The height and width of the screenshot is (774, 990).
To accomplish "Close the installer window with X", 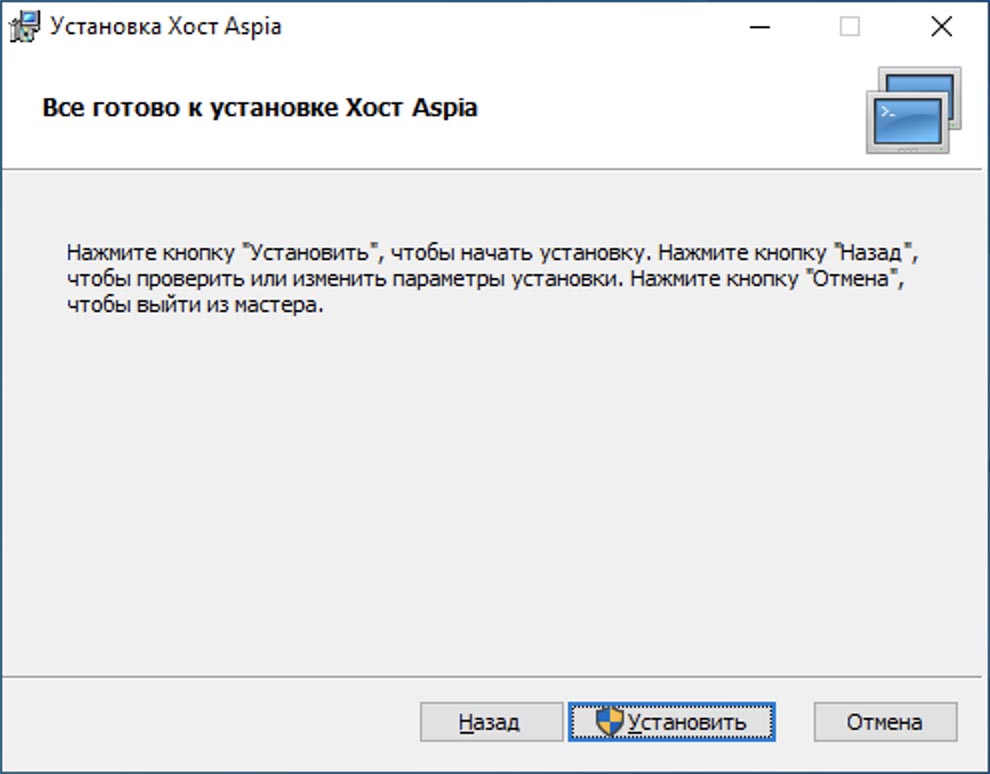I will 941,27.
